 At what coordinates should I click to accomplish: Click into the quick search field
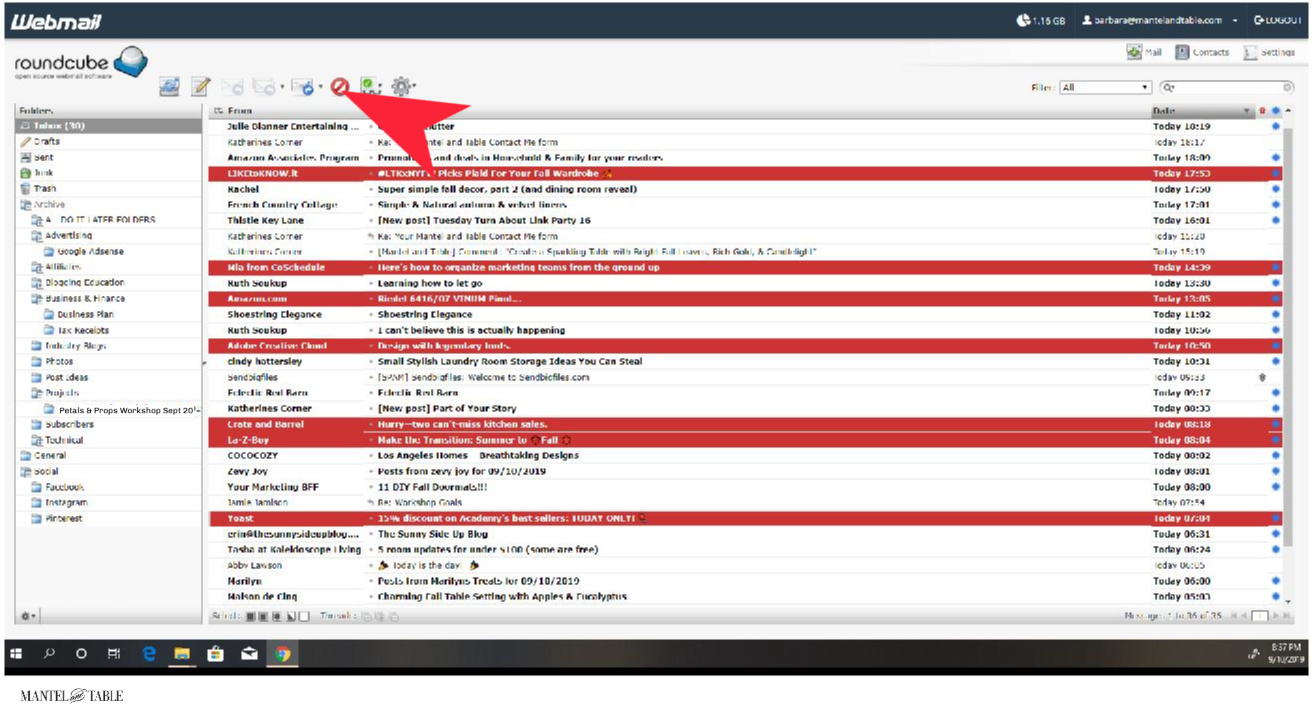coord(1229,88)
